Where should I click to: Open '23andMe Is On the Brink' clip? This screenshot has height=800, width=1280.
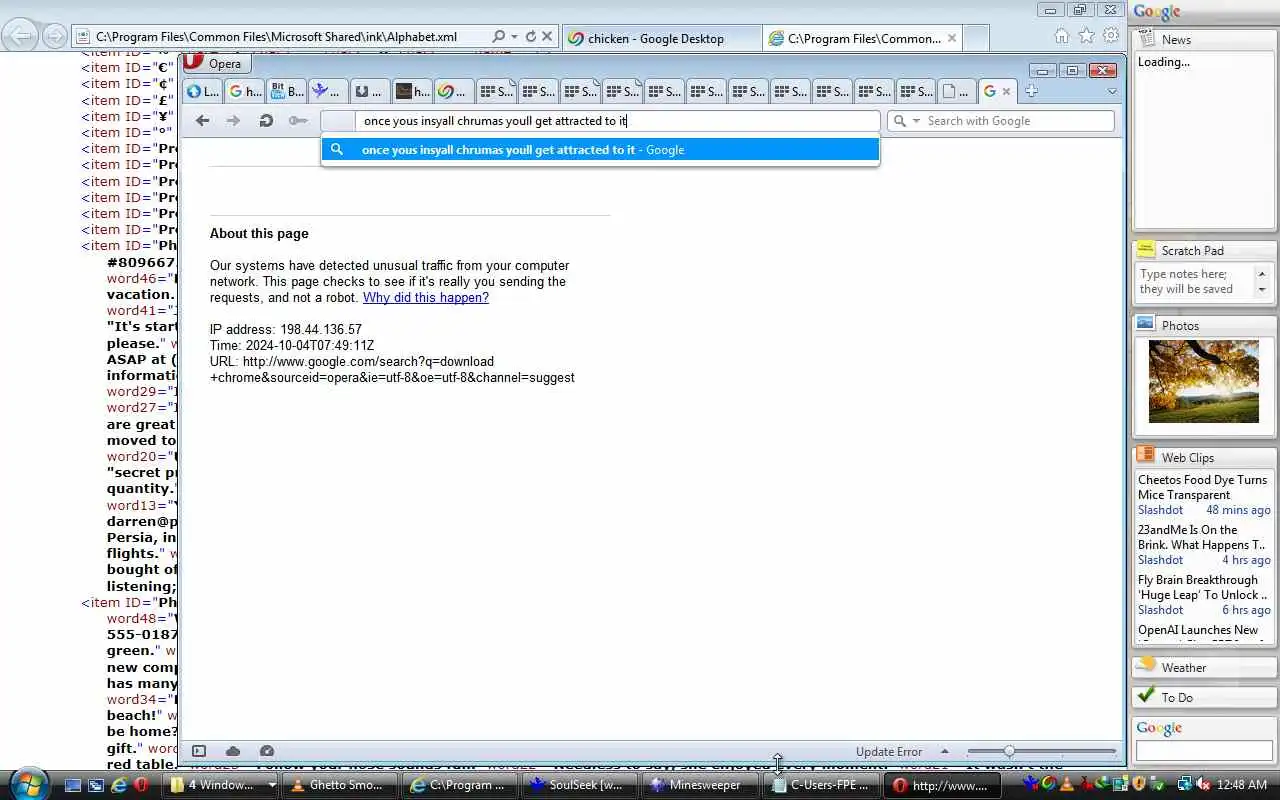pyautogui.click(x=1202, y=537)
